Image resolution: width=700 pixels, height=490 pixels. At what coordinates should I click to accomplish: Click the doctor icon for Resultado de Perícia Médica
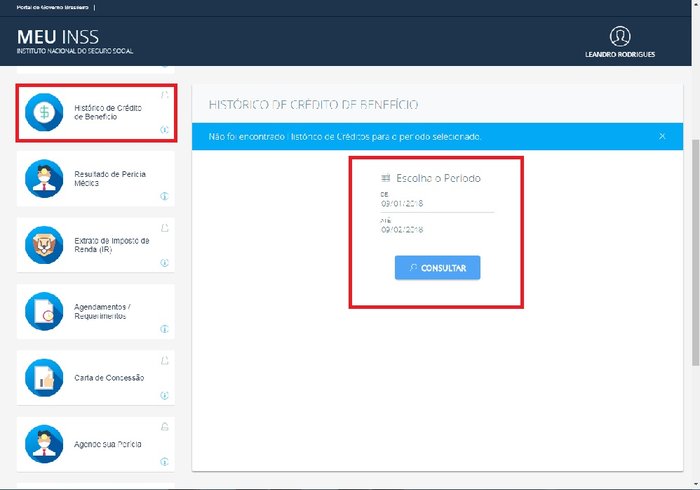[44, 179]
